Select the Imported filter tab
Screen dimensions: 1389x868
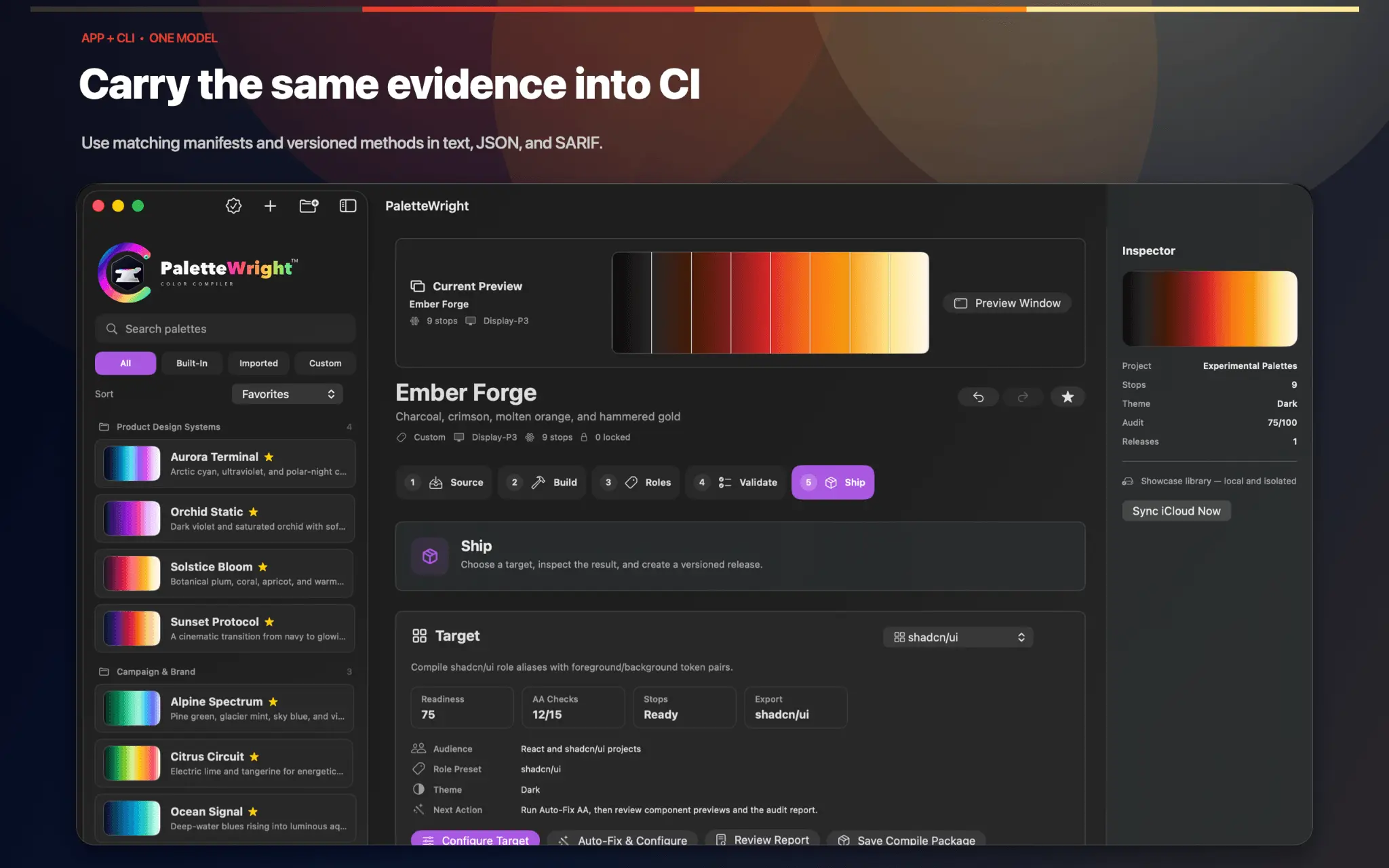(x=258, y=363)
